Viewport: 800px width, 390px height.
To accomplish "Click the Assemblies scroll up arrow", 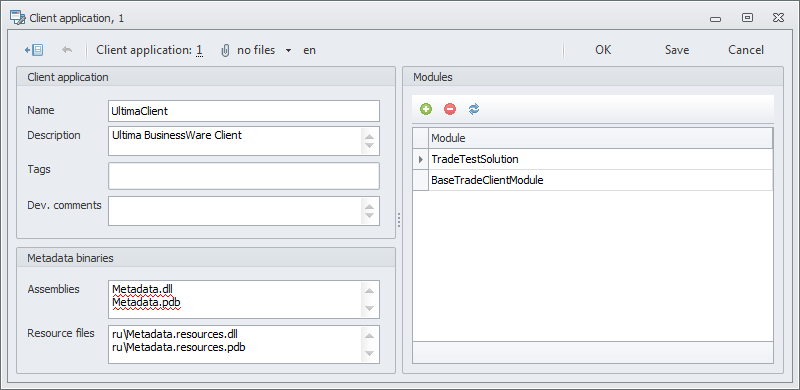I will click(x=370, y=290).
